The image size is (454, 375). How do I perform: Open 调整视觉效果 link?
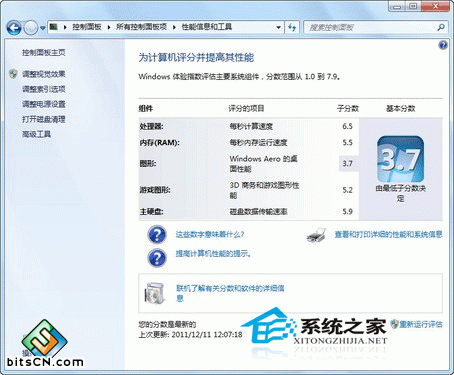[x=44, y=74]
